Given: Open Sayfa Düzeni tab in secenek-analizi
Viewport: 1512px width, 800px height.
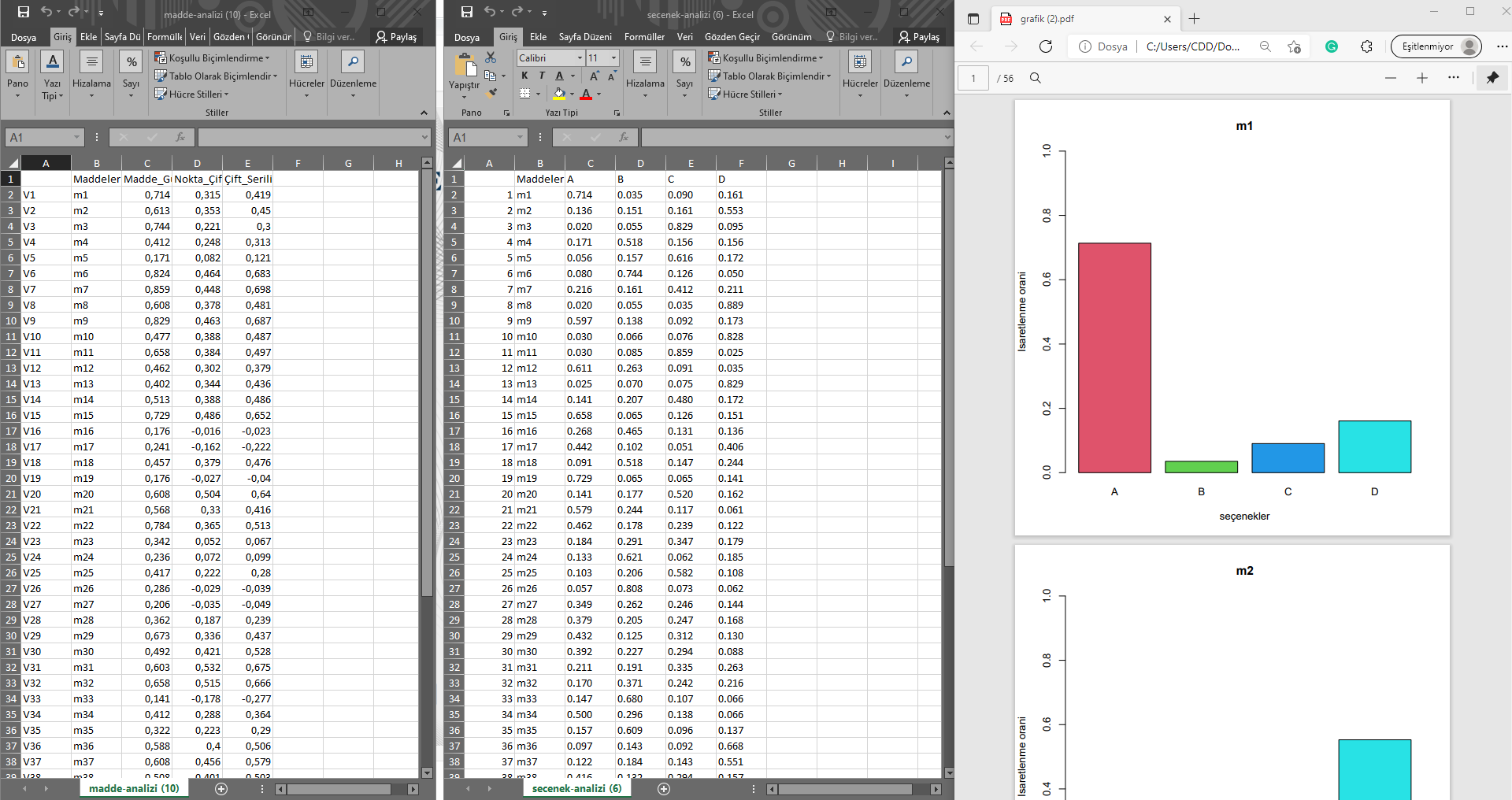Looking at the screenshot, I should (585, 37).
